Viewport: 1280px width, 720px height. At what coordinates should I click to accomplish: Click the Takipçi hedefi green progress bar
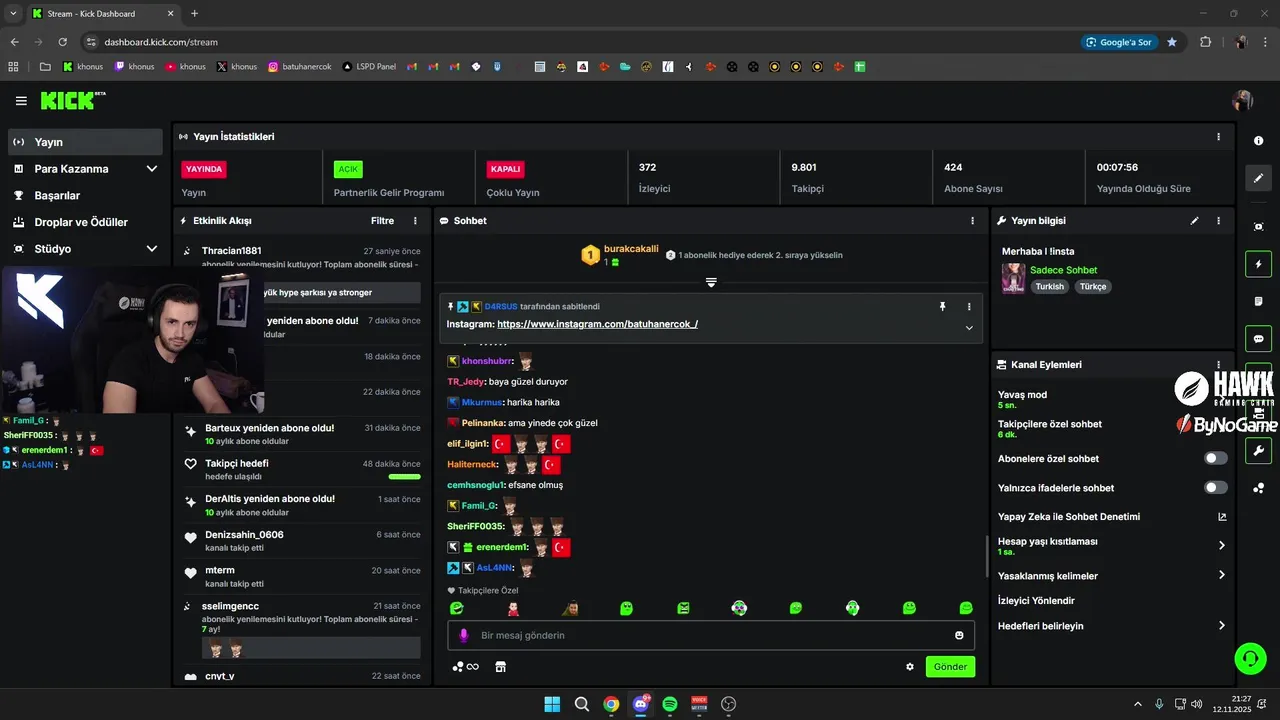(404, 477)
